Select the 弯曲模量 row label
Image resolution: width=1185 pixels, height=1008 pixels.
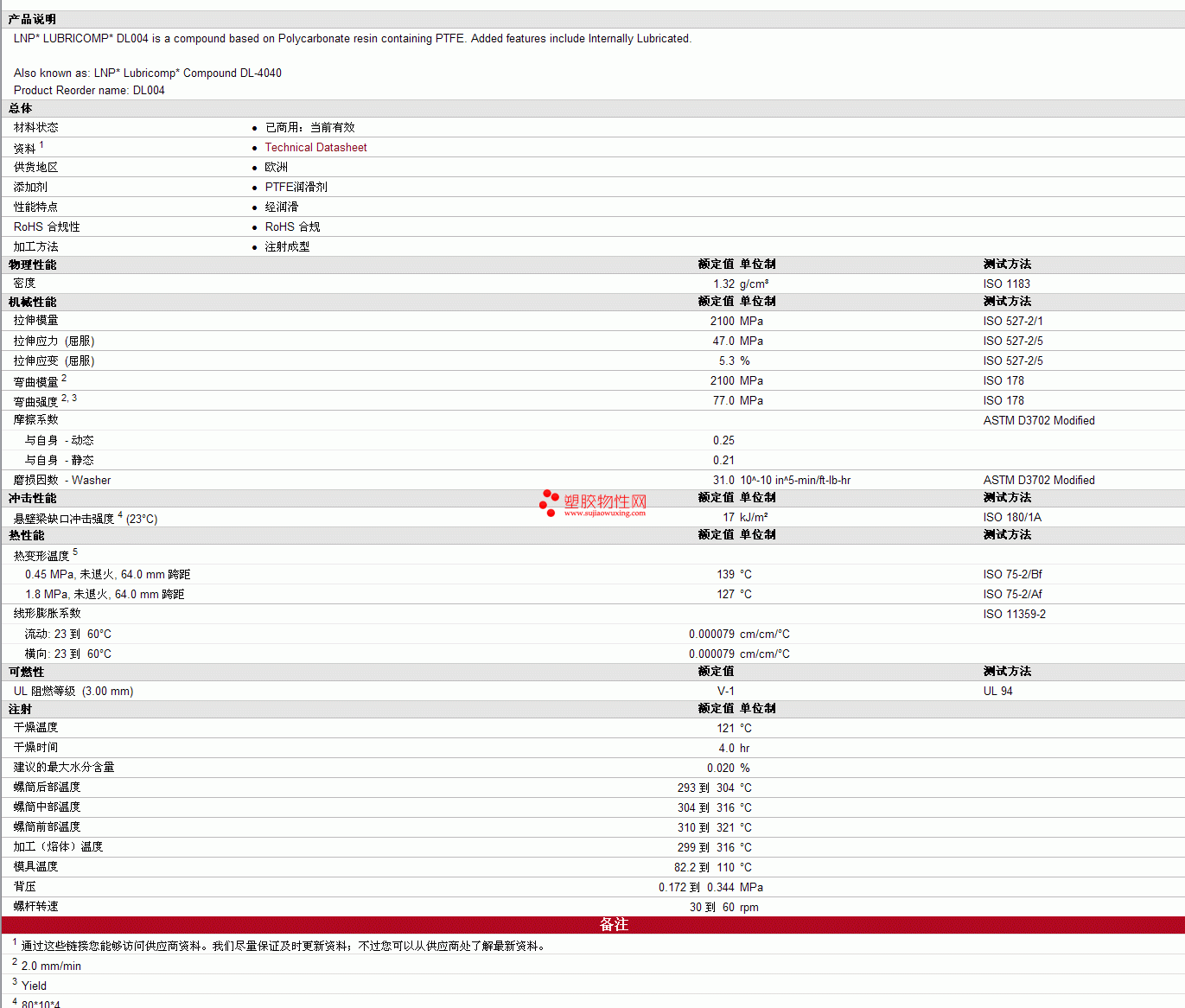(36, 382)
